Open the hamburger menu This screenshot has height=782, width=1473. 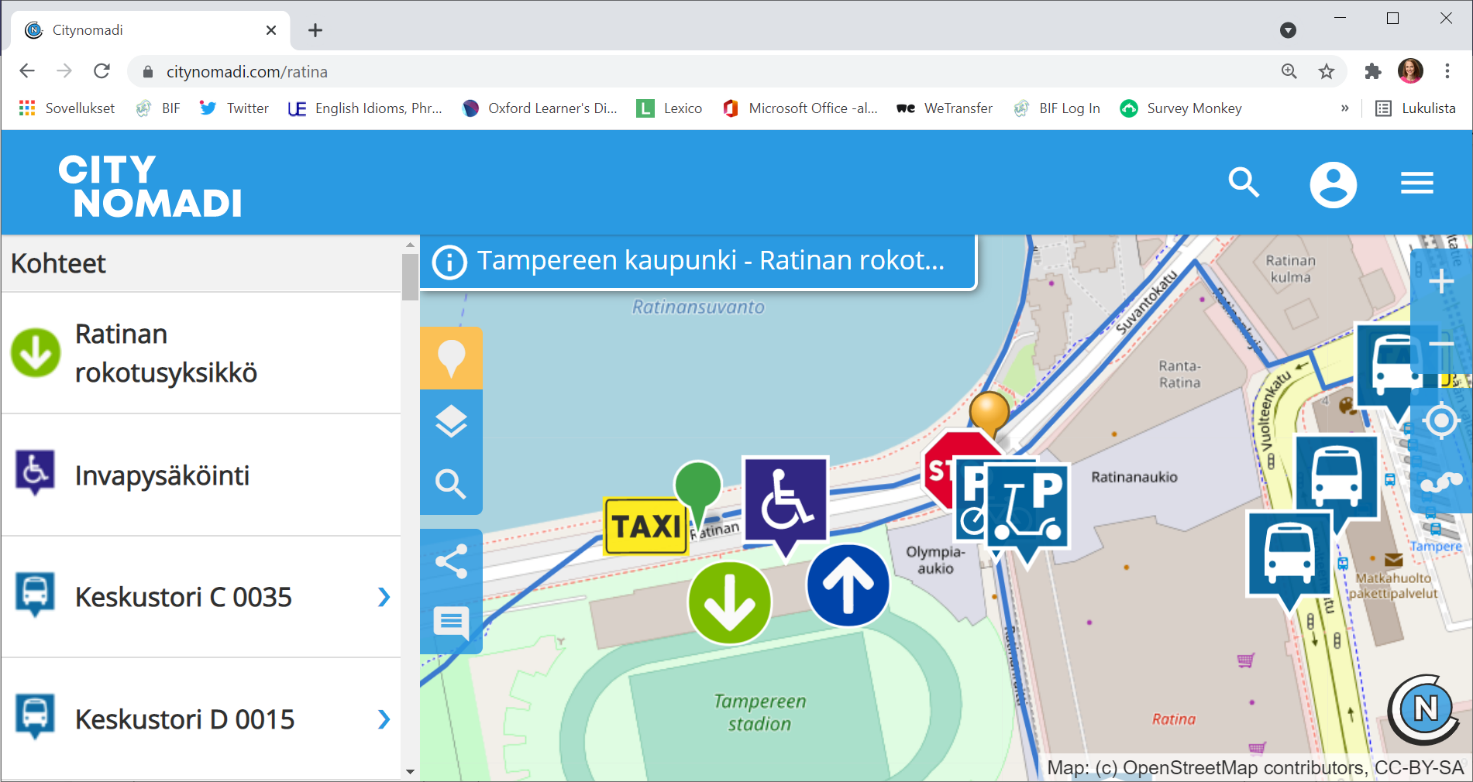pyautogui.click(x=1417, y=183)
